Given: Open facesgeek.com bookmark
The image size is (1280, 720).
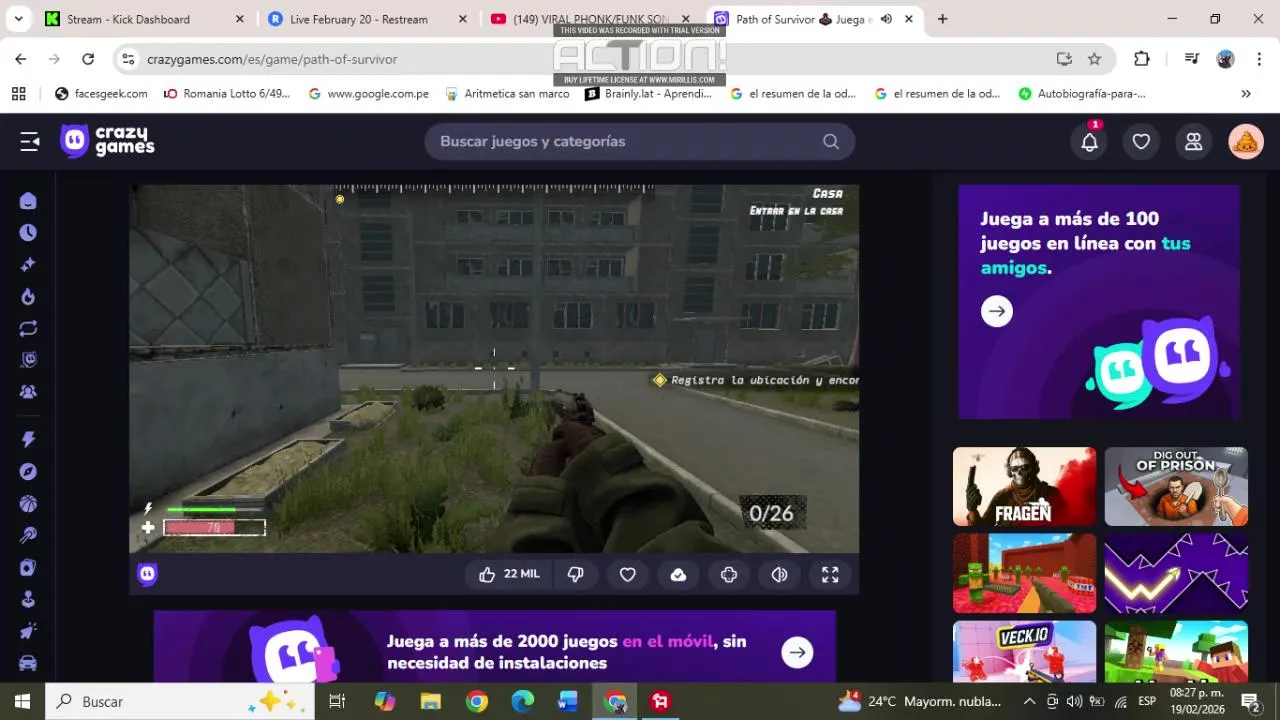Looking at the screenshot, I should pos(101,94).
